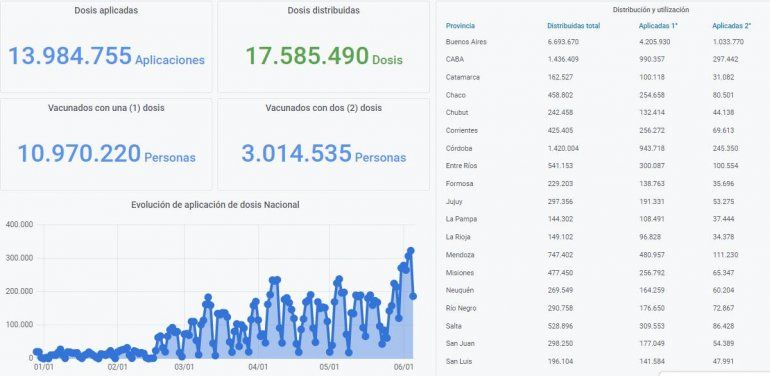Select the Catamarca row name

click(463, 77)
